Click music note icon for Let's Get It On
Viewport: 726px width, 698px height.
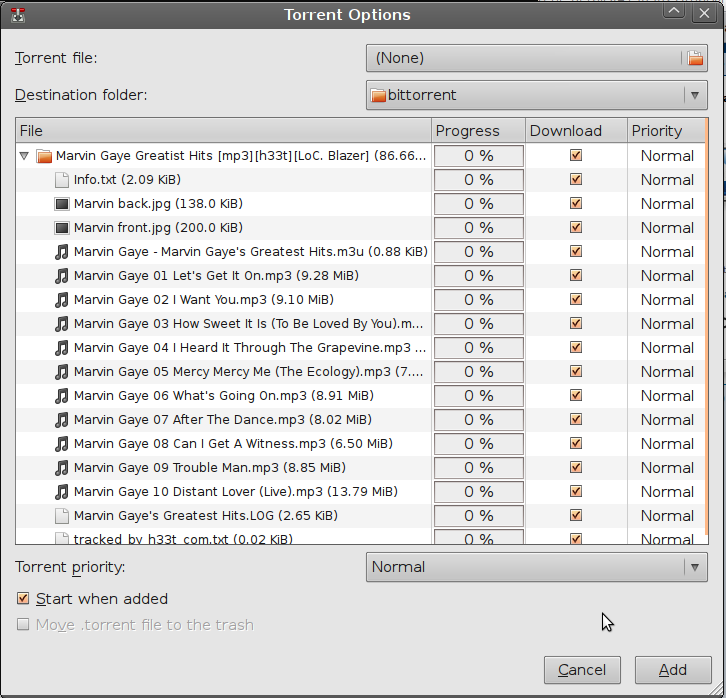[62, 276]
